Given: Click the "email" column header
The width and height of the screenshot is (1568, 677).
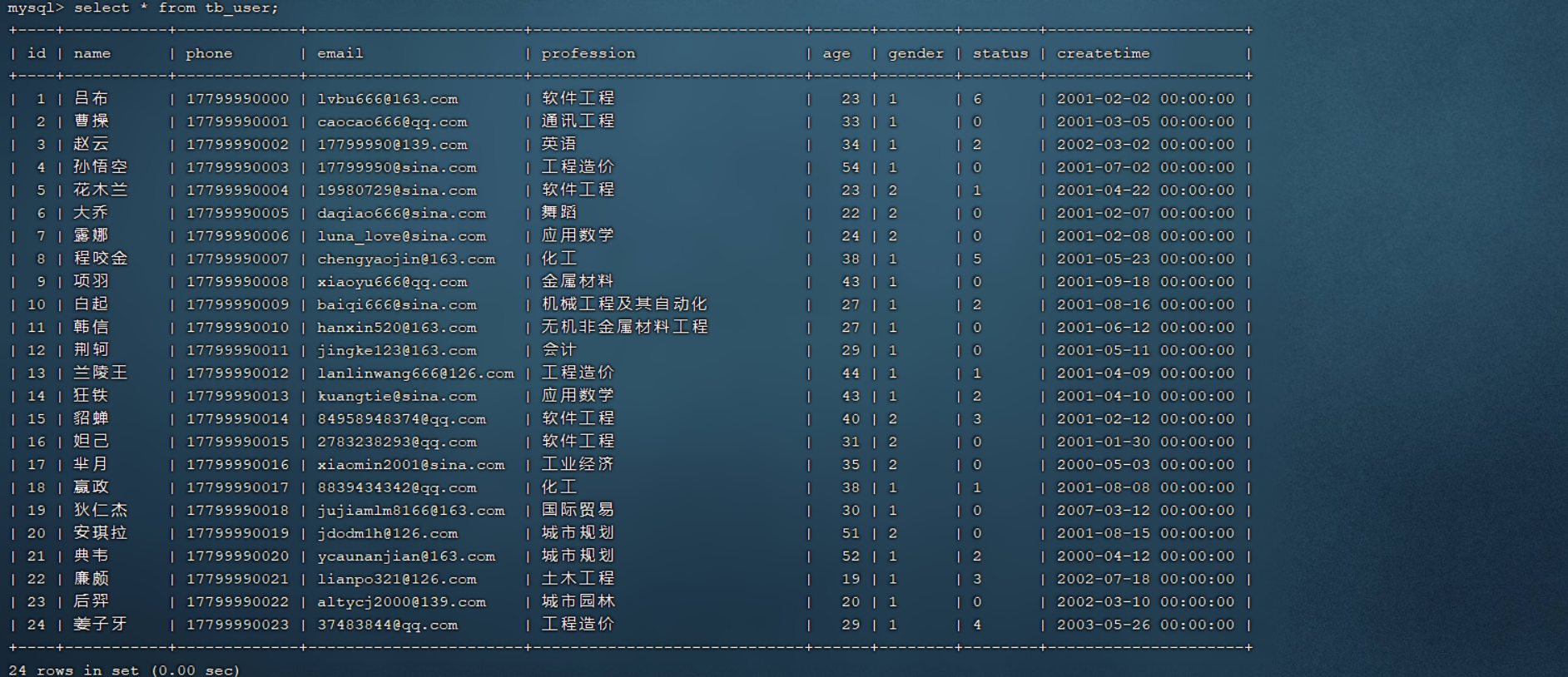Looking at the screenshot, I should (340, 53).
